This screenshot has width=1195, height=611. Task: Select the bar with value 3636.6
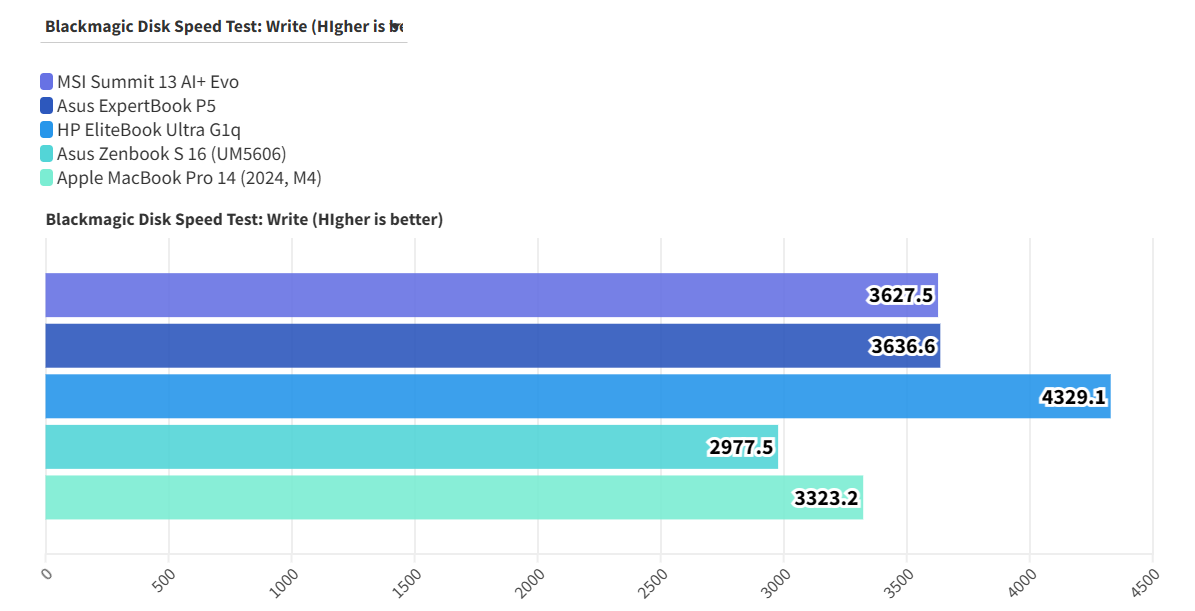[492, 346]
